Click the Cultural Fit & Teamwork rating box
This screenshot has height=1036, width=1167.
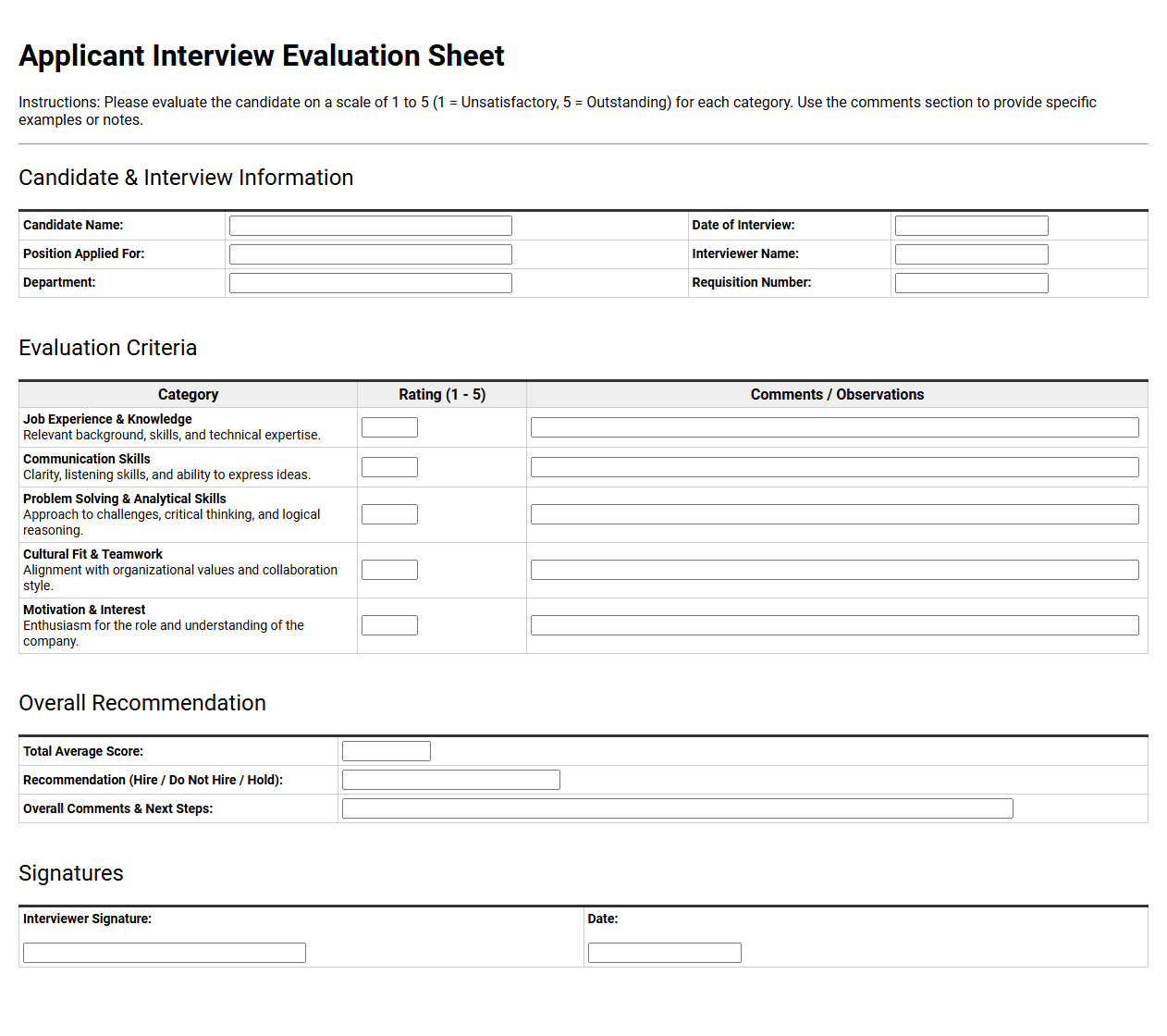click(389, 570)
